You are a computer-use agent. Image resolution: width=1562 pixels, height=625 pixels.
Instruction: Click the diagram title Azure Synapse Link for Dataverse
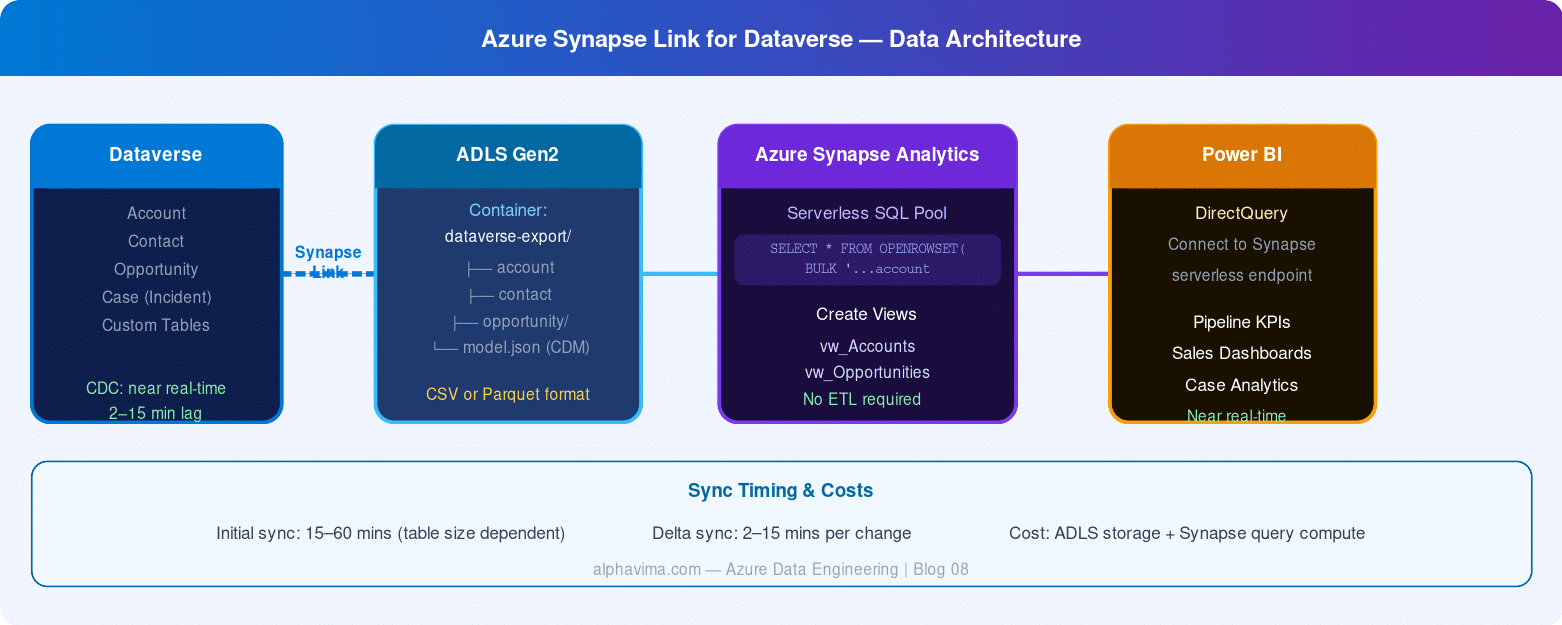pyautogui.click(x=781, y=39)
